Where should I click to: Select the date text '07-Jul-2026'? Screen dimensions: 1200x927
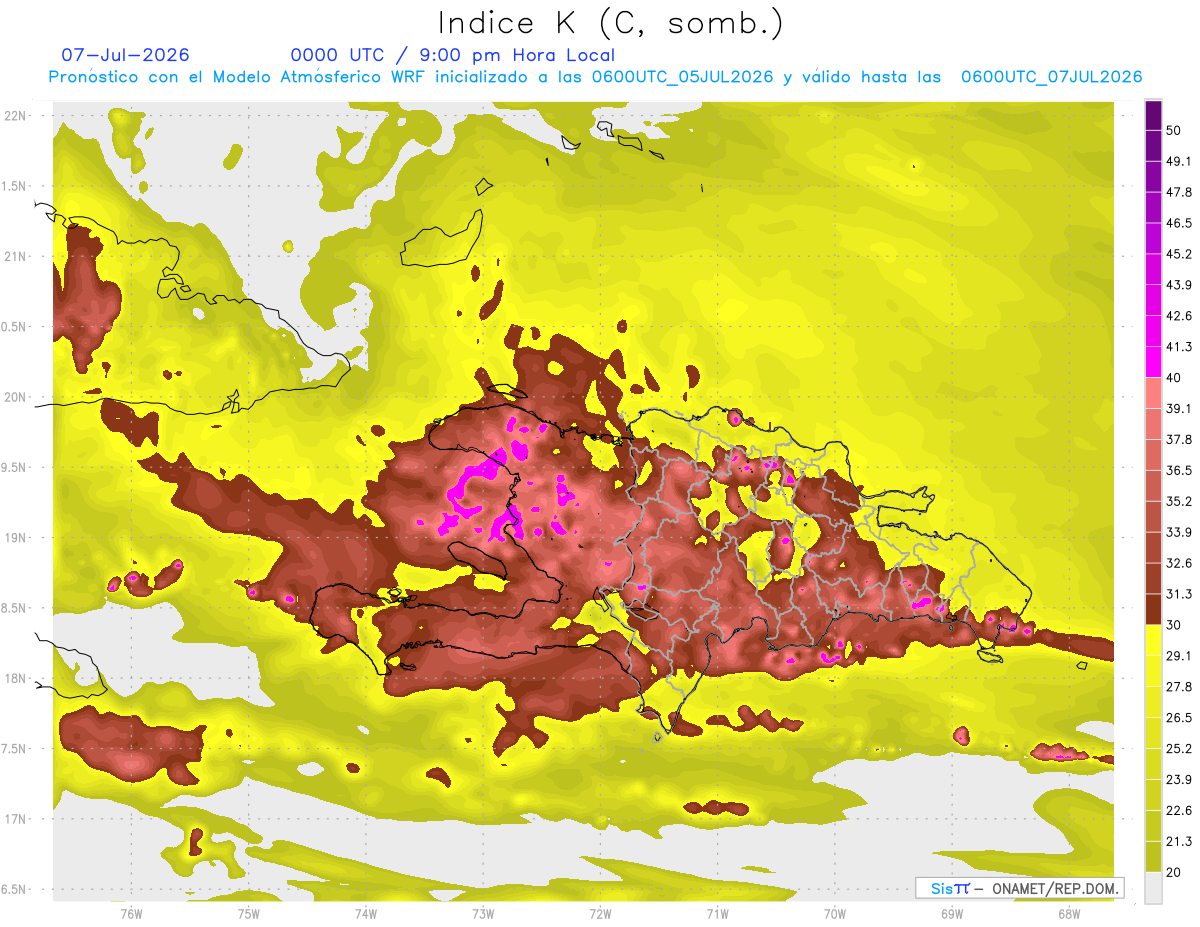(125, 55)
